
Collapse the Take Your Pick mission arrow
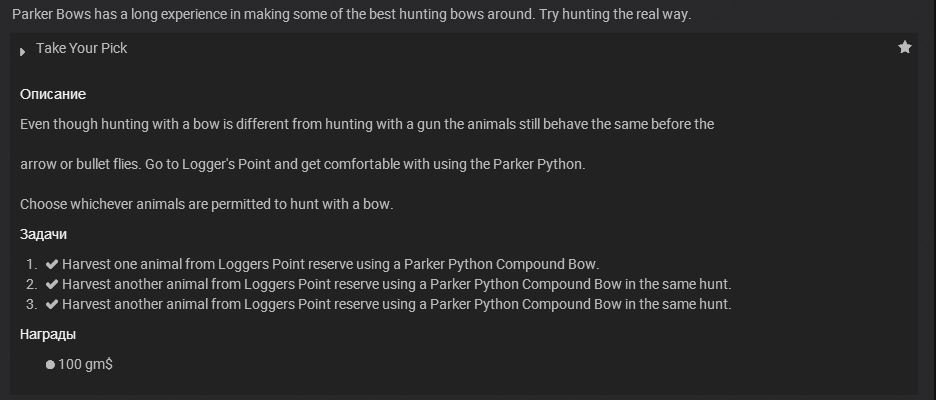(22, 51)
